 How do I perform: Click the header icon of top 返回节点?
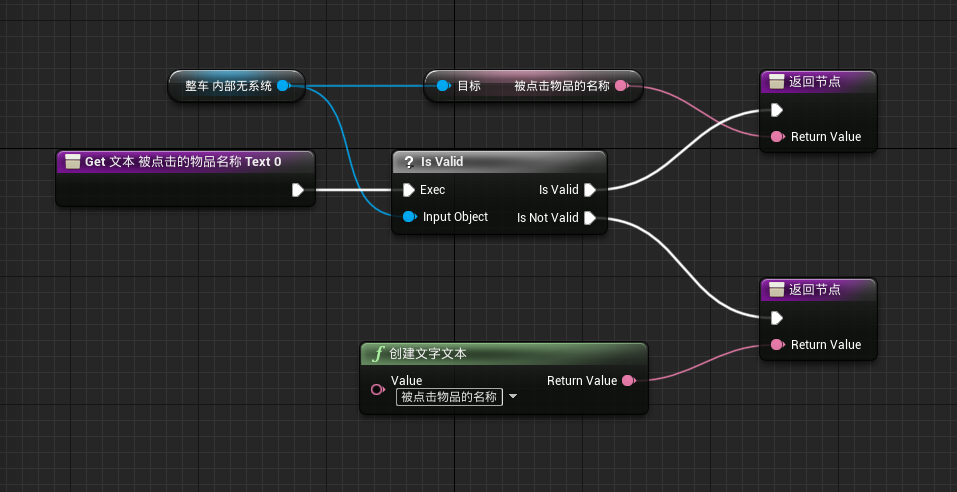[776, 82]
